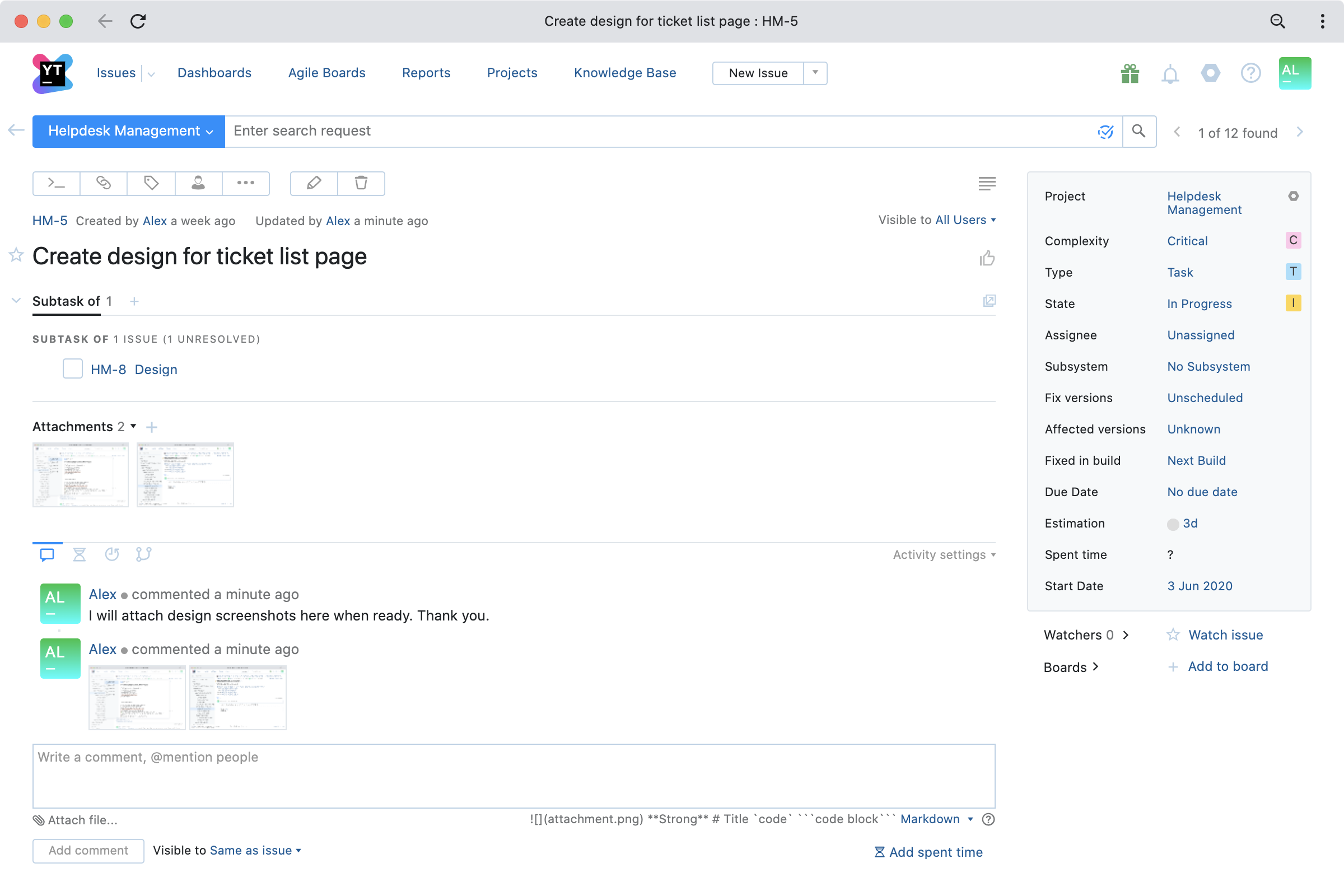Image resolution: width=1344 pixels, height=896 pixels.
Task: Add attachment with plus icon
Action: point(152,427)
